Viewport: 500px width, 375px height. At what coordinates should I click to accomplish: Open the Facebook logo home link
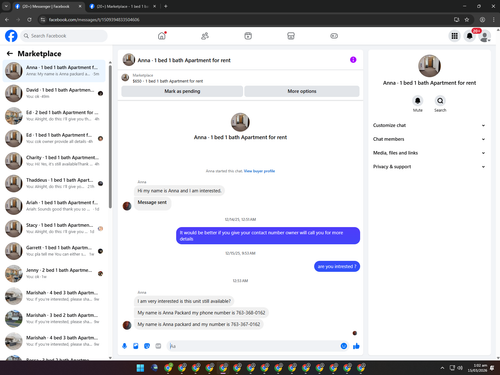(11, 36)
